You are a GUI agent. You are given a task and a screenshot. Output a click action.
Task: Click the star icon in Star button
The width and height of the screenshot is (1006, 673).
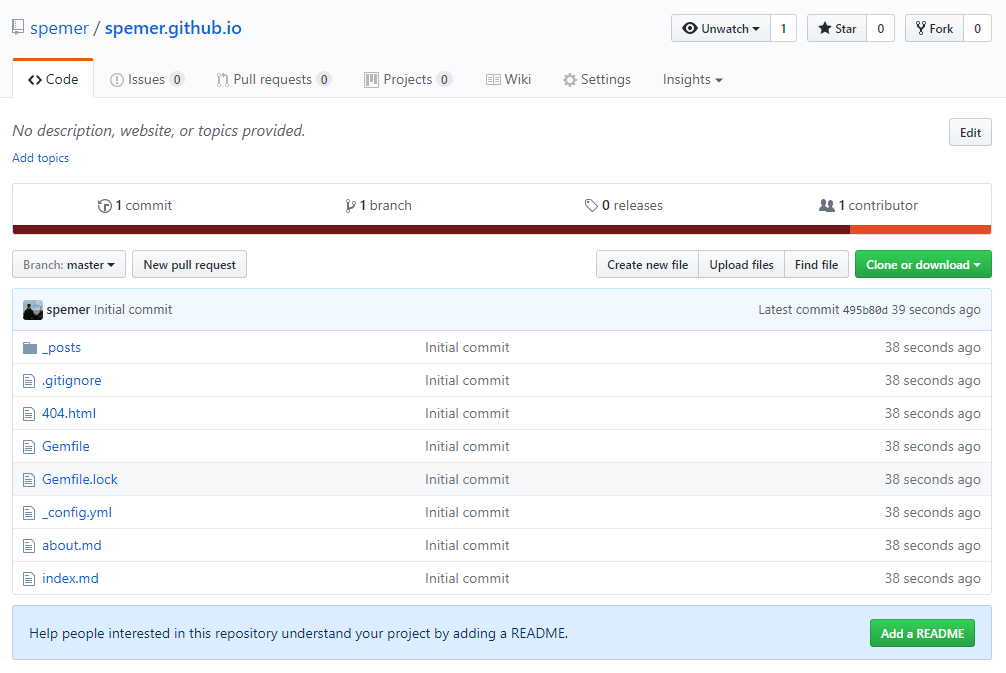(824, 28)
